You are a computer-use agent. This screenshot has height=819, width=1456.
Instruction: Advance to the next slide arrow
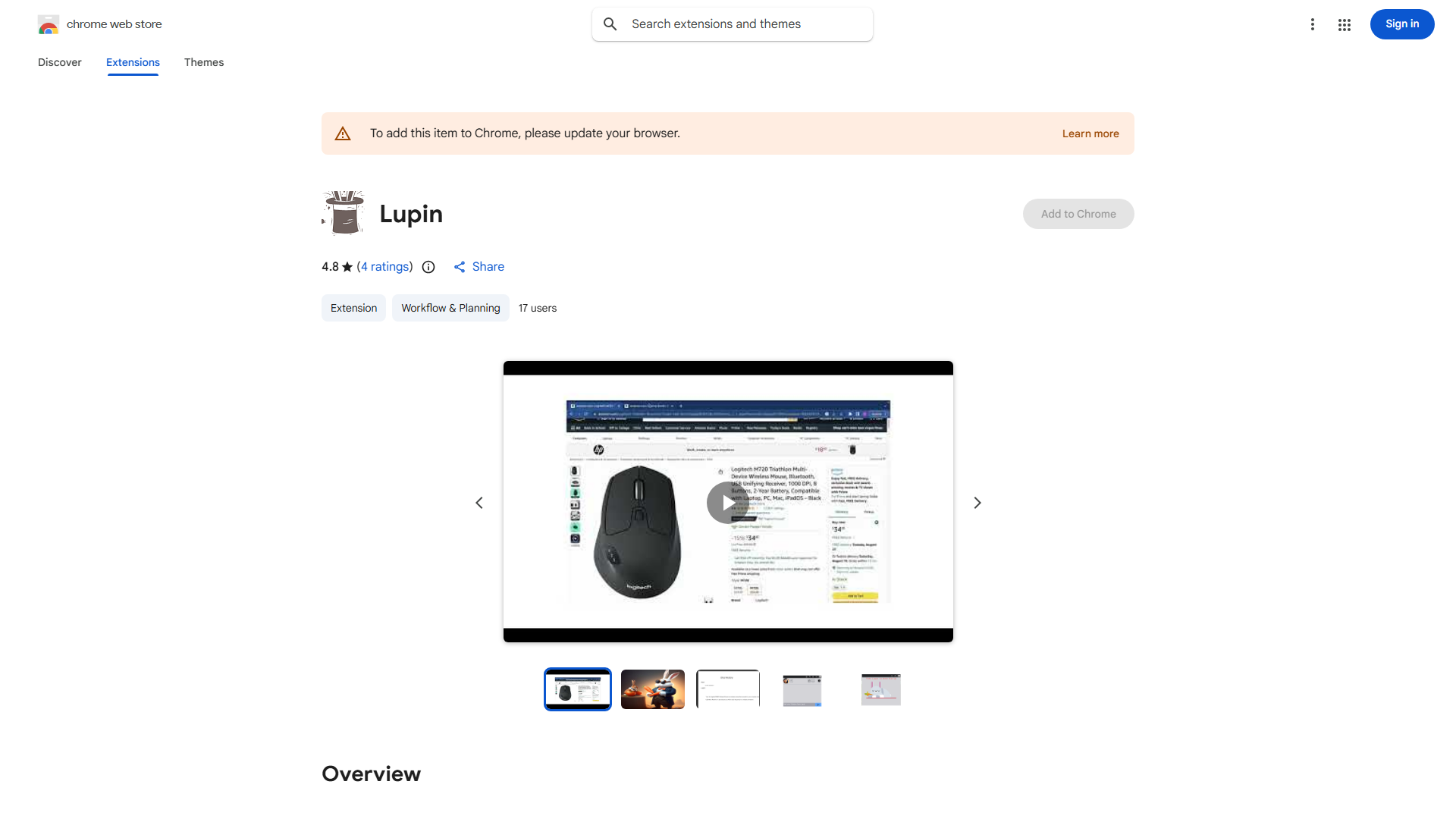[x=977, y=503]
